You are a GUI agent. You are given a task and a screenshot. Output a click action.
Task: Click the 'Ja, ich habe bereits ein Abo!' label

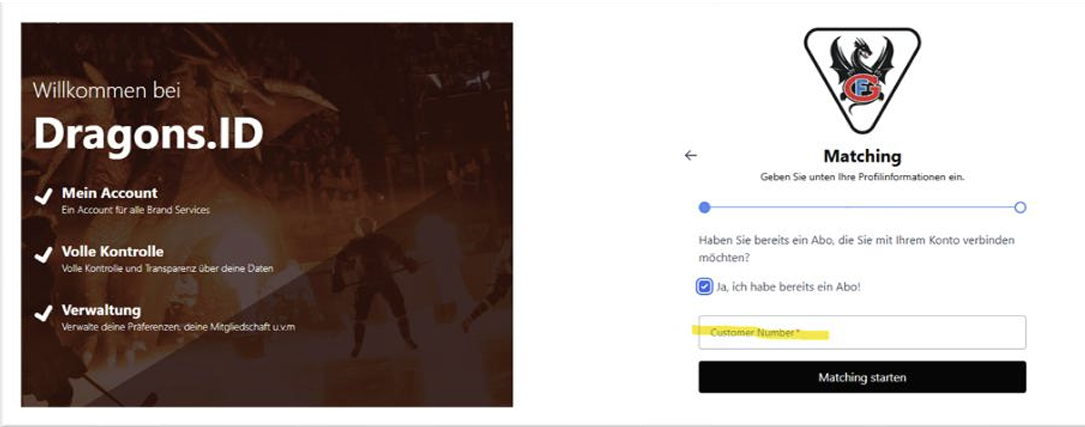[x=788, y=287]
